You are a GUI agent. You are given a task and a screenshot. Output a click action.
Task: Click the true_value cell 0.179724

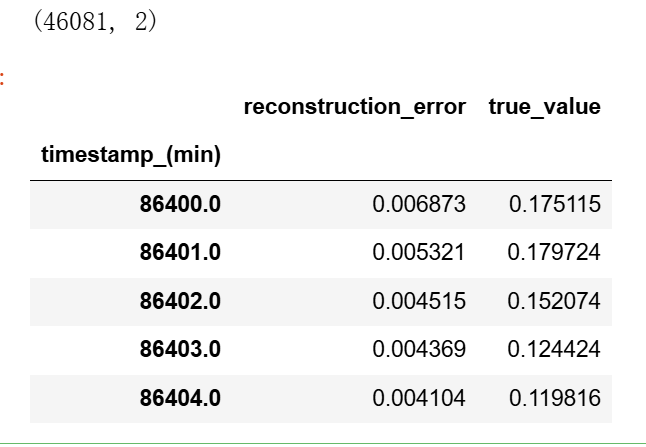[554, 252]
